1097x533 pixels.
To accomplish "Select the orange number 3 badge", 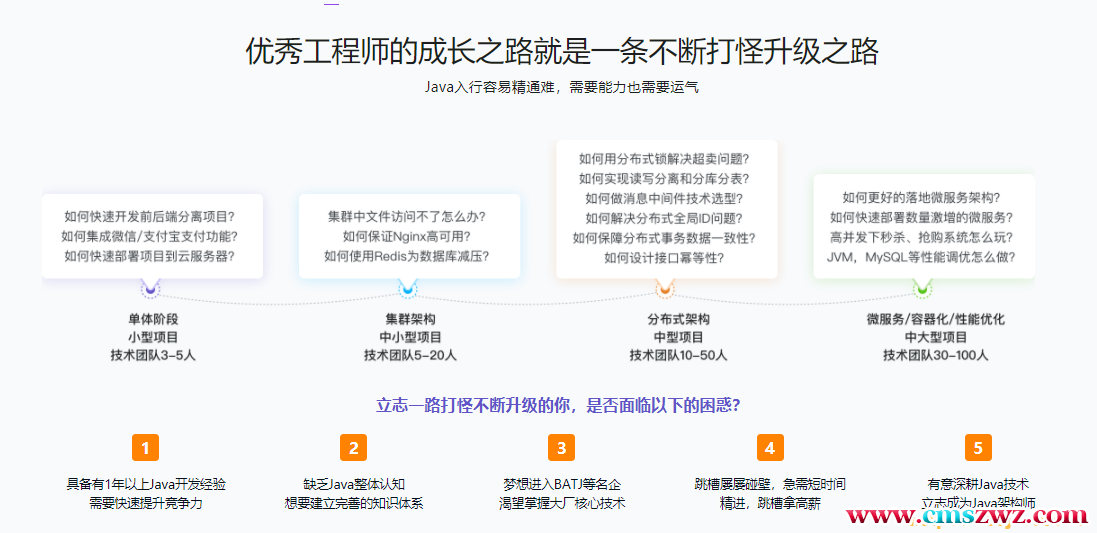I will [561, 447].
